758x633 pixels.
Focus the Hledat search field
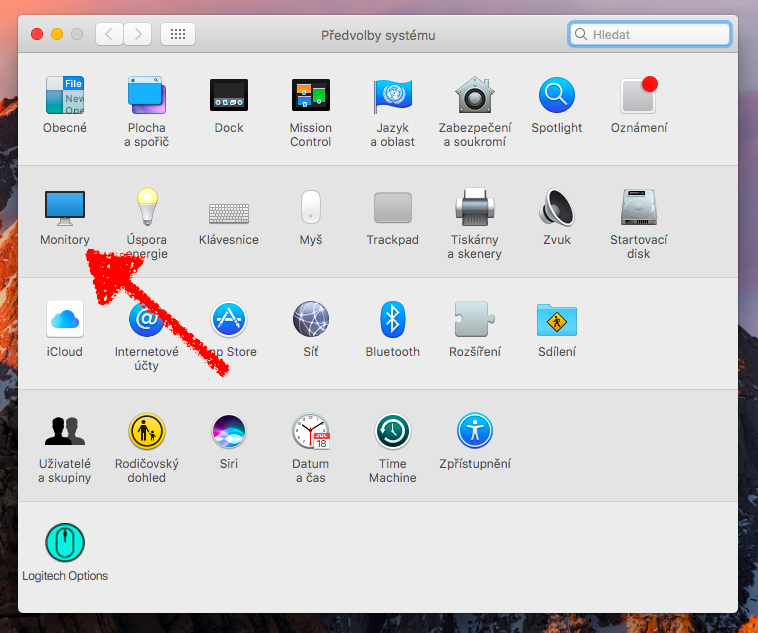click(x=650, y=34)
